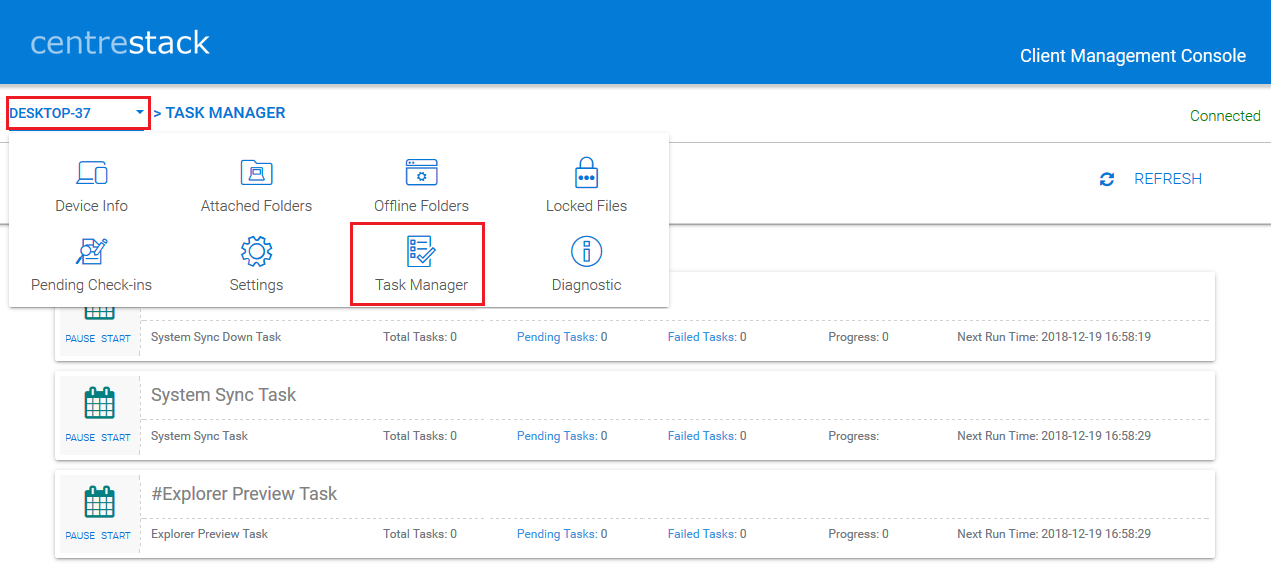The width and height of the screenshot is (1271, 572).
Task: Click the System Sync Task calendar icon
Action: coord(99,404)
